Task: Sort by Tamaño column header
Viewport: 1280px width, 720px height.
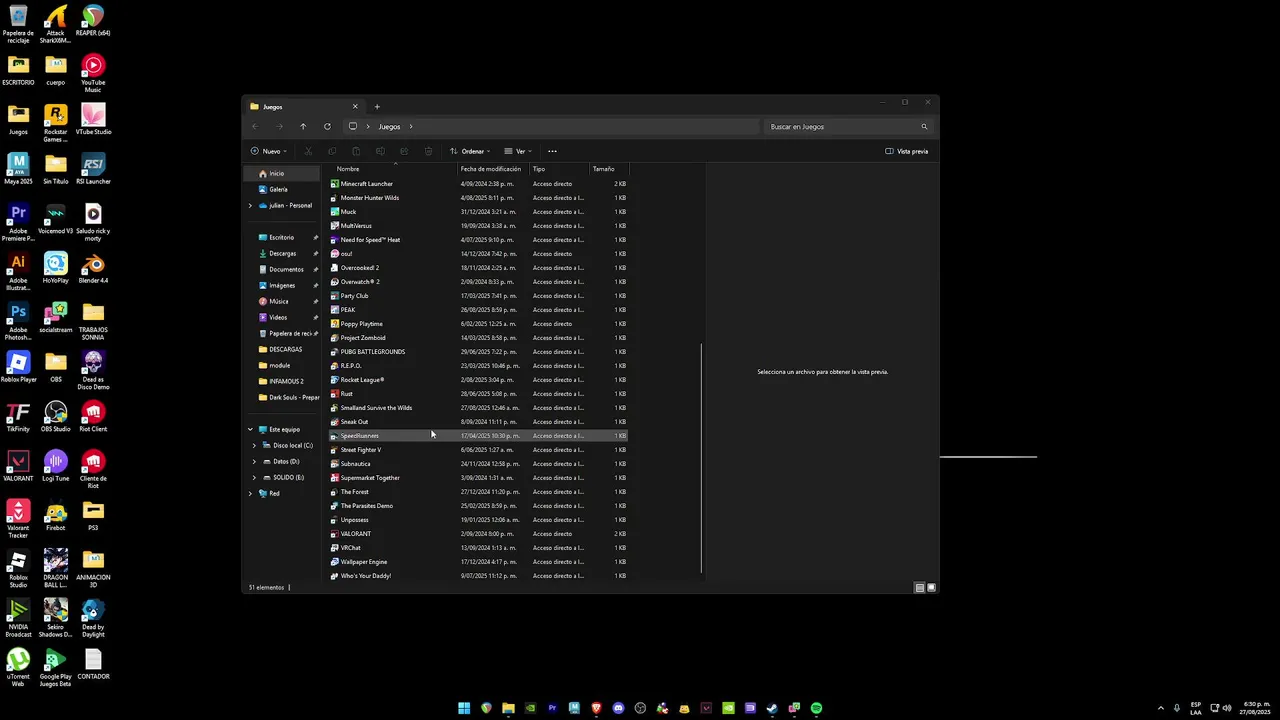Action: (x=610, y=169)
